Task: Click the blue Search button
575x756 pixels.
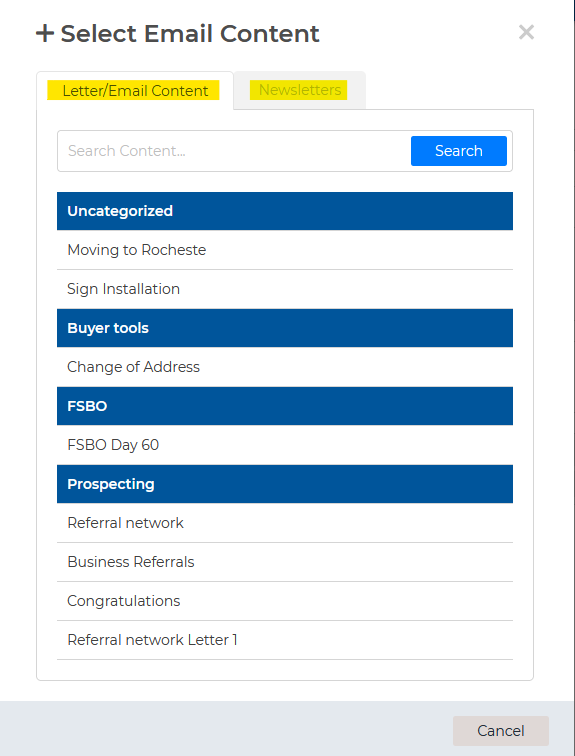Action: 458,151
